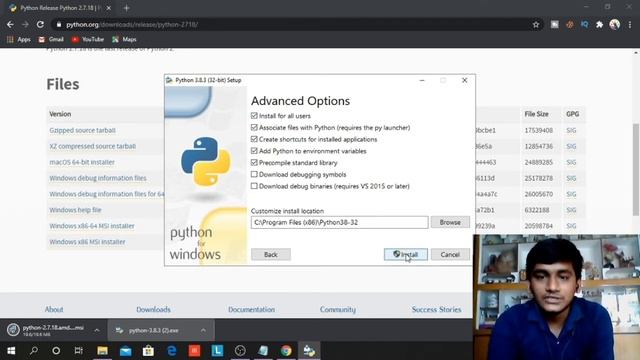
Task: Toggle Create shortcuts for installed applications
Action: click(x=254, y=139)
